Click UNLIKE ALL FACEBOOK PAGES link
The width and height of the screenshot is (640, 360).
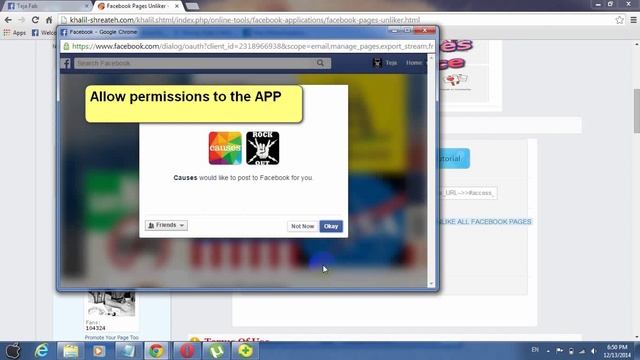tap(485, 222)
